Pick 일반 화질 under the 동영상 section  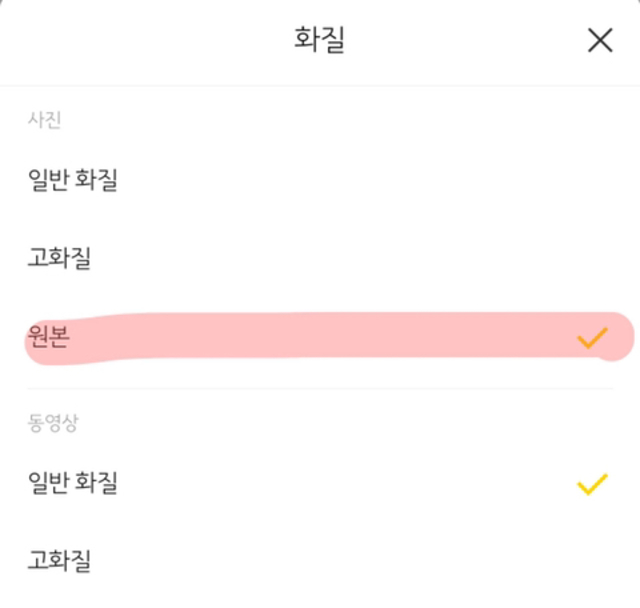coord(73,484)
